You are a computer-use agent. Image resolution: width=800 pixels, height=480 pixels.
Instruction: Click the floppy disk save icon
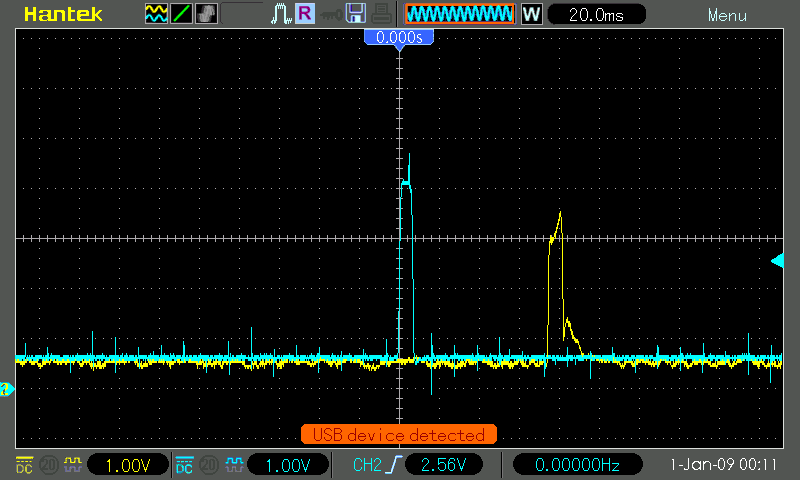pyautogui.click(x=356, y=14)
